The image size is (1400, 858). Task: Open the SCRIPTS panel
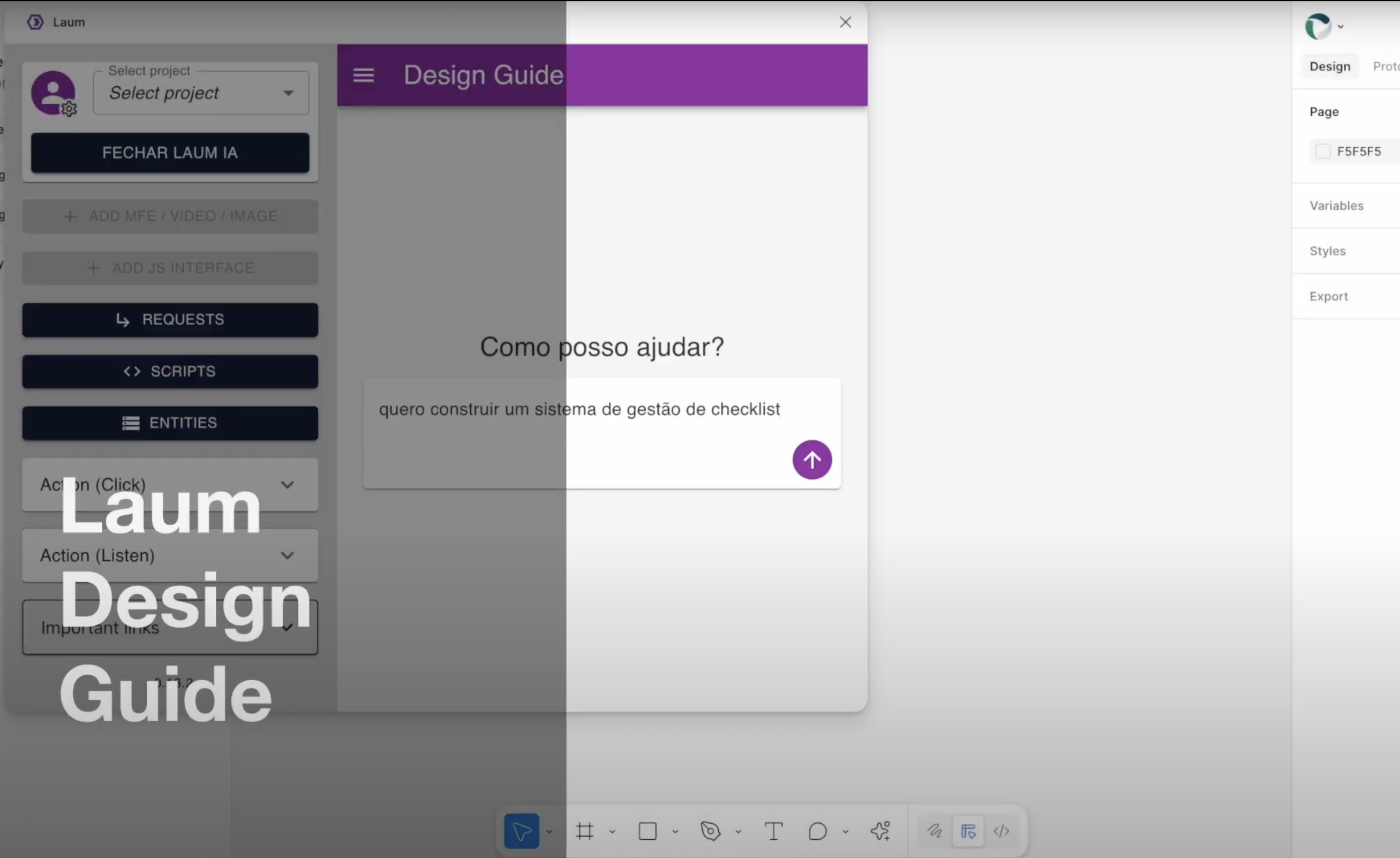170,371
